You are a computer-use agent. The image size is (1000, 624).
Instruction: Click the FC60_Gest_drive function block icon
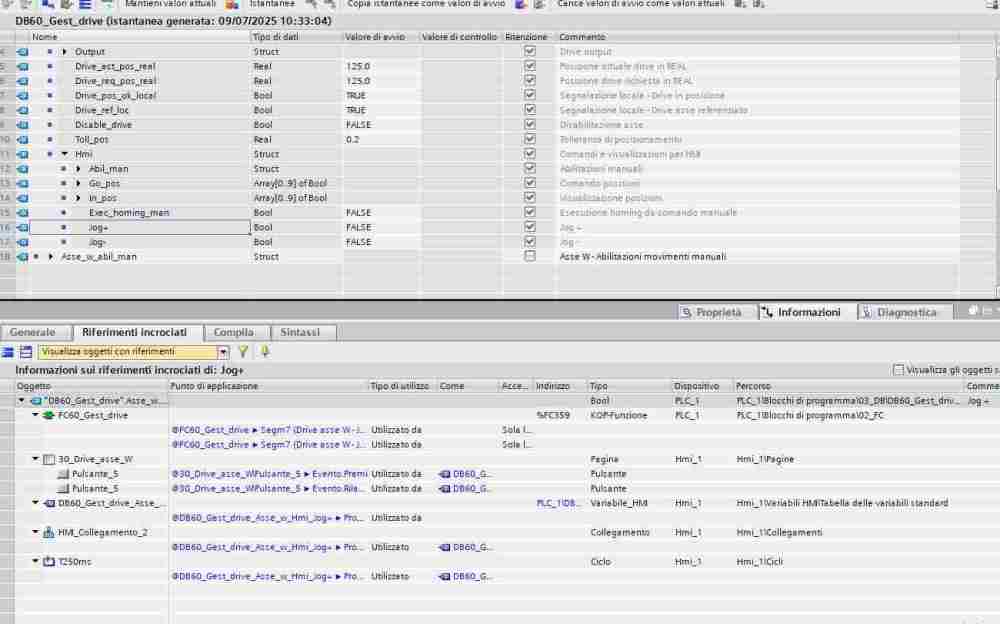50,415
